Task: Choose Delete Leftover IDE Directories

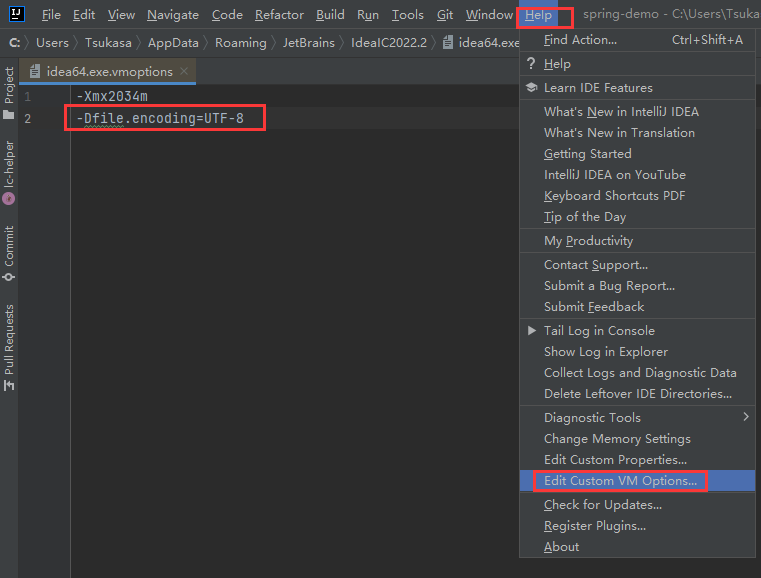Action: pos(637,394)
